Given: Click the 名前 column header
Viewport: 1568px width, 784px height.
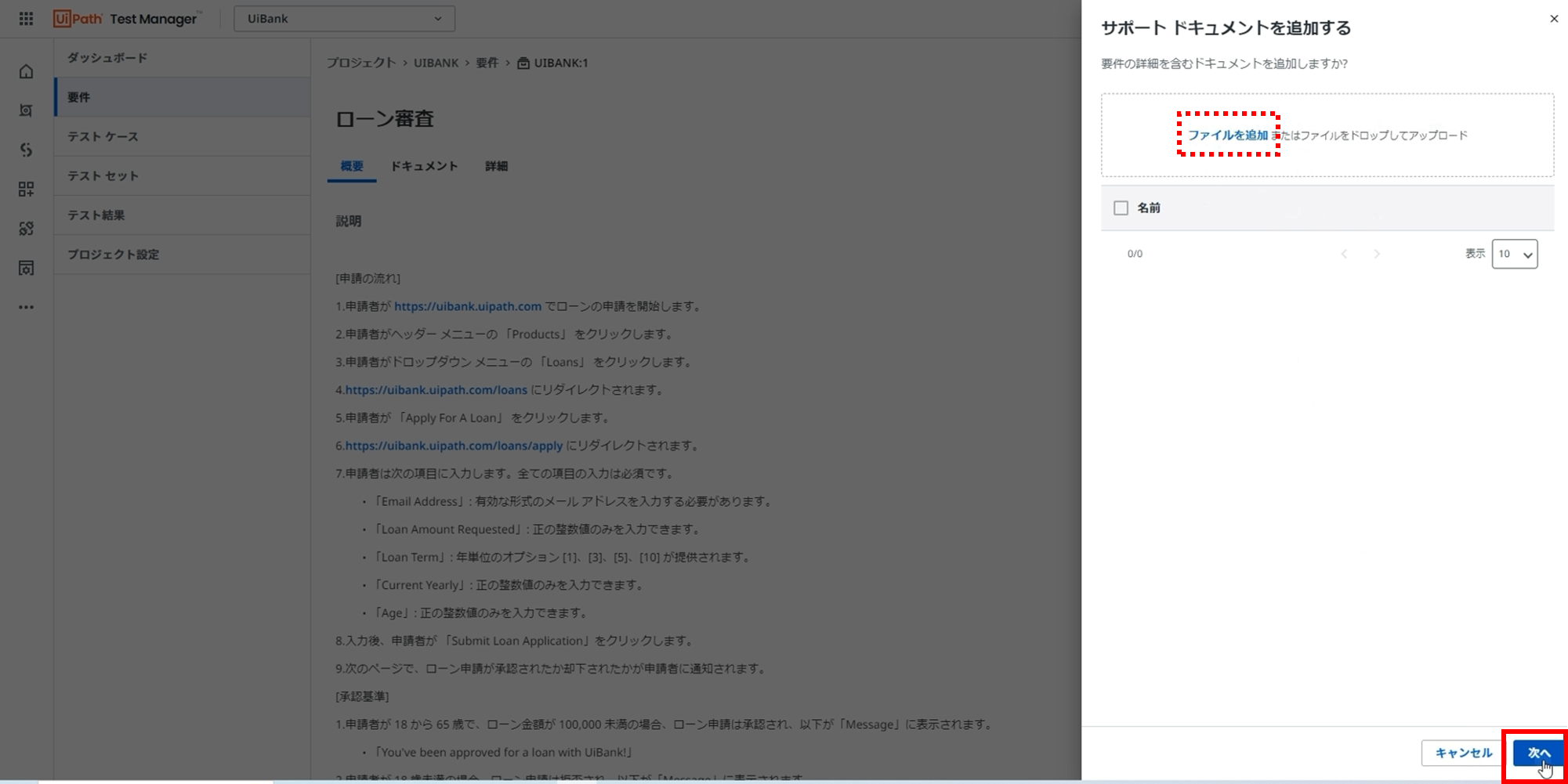Looking at the screenshot, I should pyautogui.click(x=1149, y=208).
